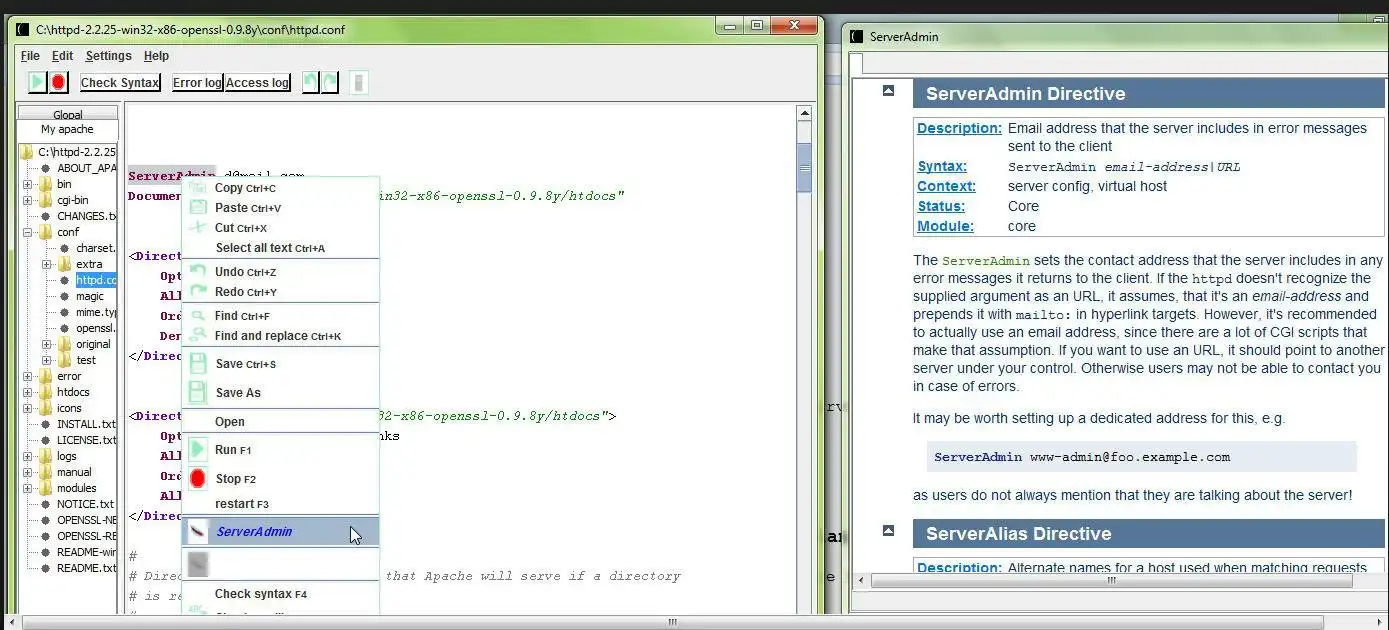Viewport: 1389px width, 630px height.
Task: Click the red Stop icon in context menu
Action: tap(198, 478)
